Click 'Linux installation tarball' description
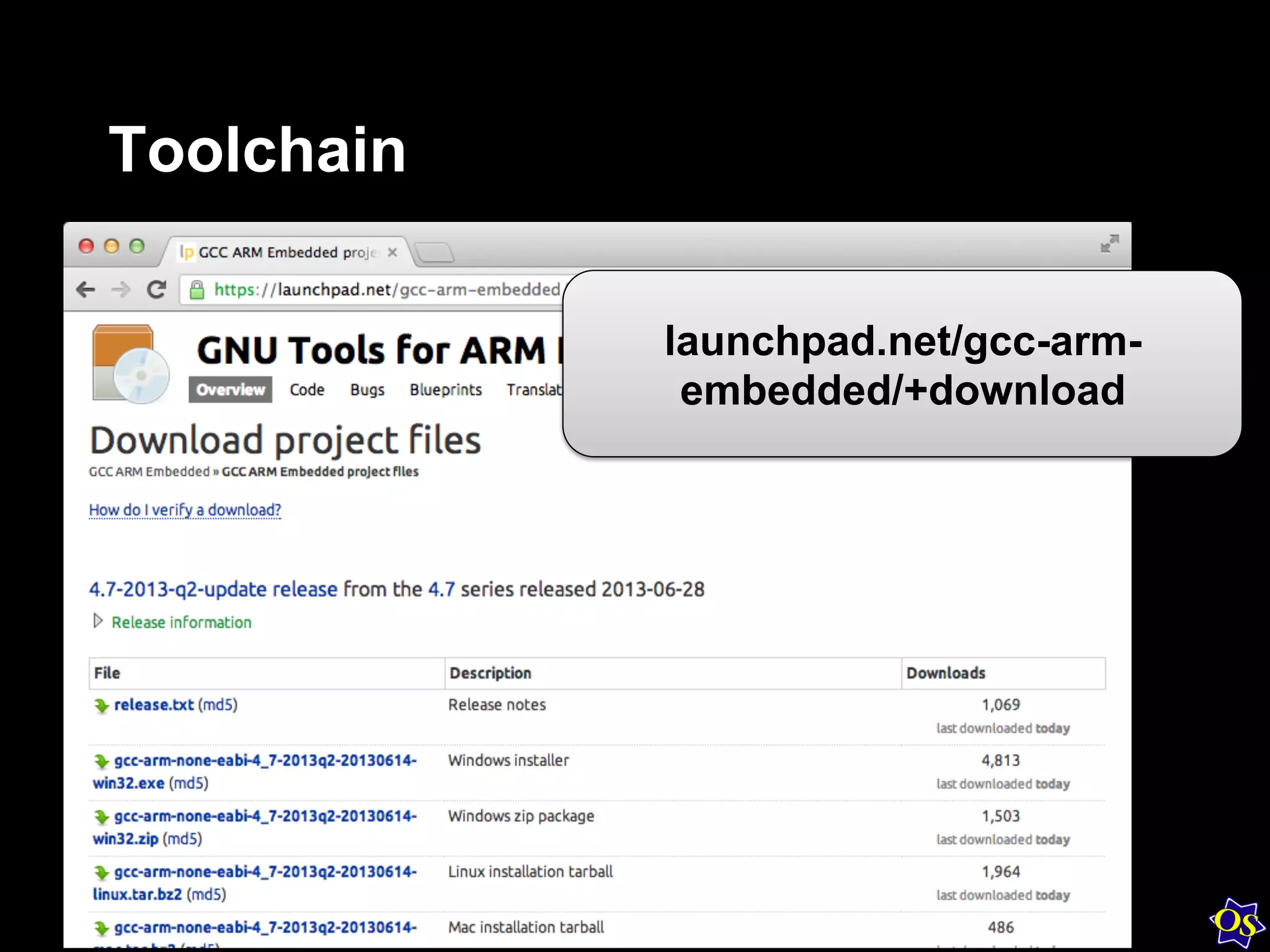Image resolution: width=1270 pixels, height=952 pixels. pos(530,872)
